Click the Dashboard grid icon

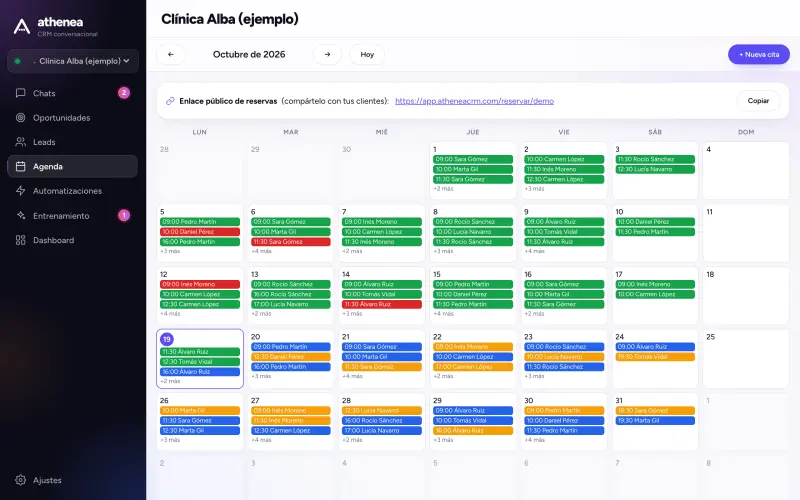[x=20, y=240]
